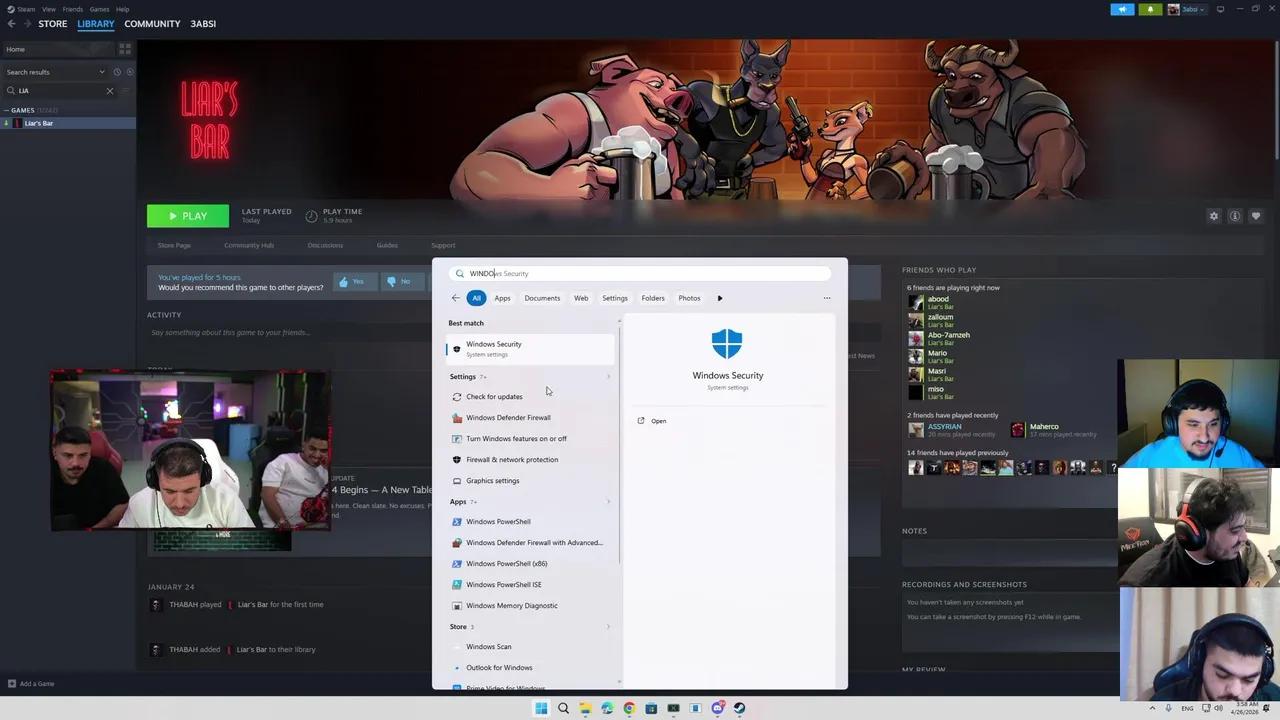Click the game info icon
This screenshot has width=1280, height=720.
[1235, 216]
